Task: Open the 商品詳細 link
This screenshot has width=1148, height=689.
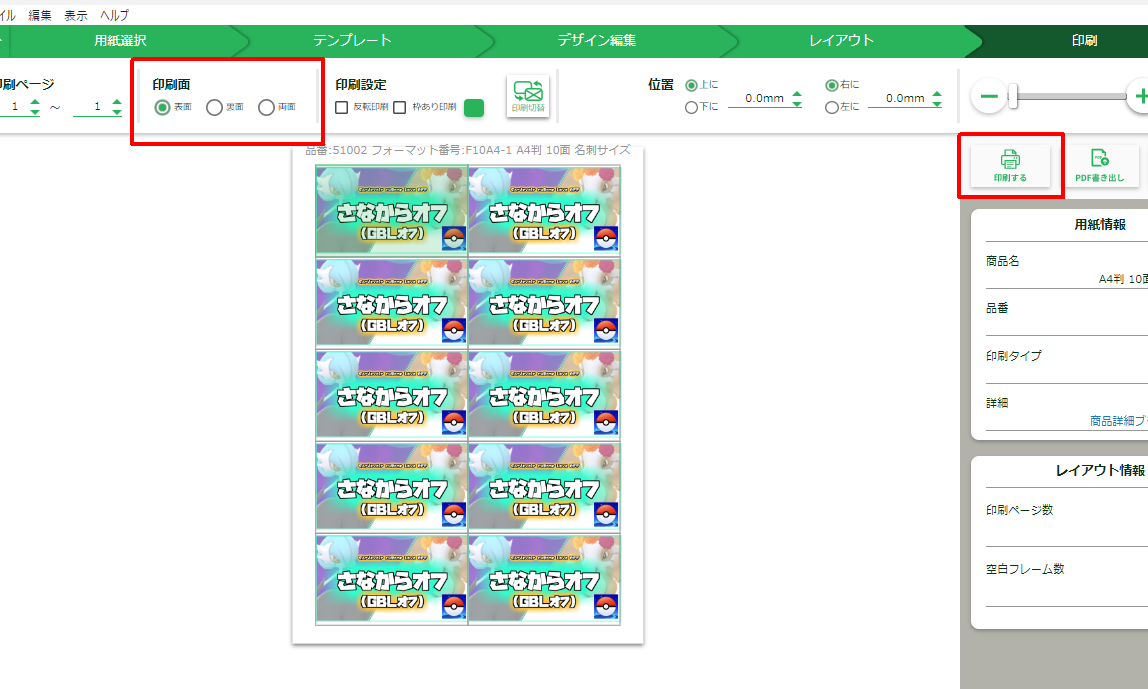Action: [1118, 421]
